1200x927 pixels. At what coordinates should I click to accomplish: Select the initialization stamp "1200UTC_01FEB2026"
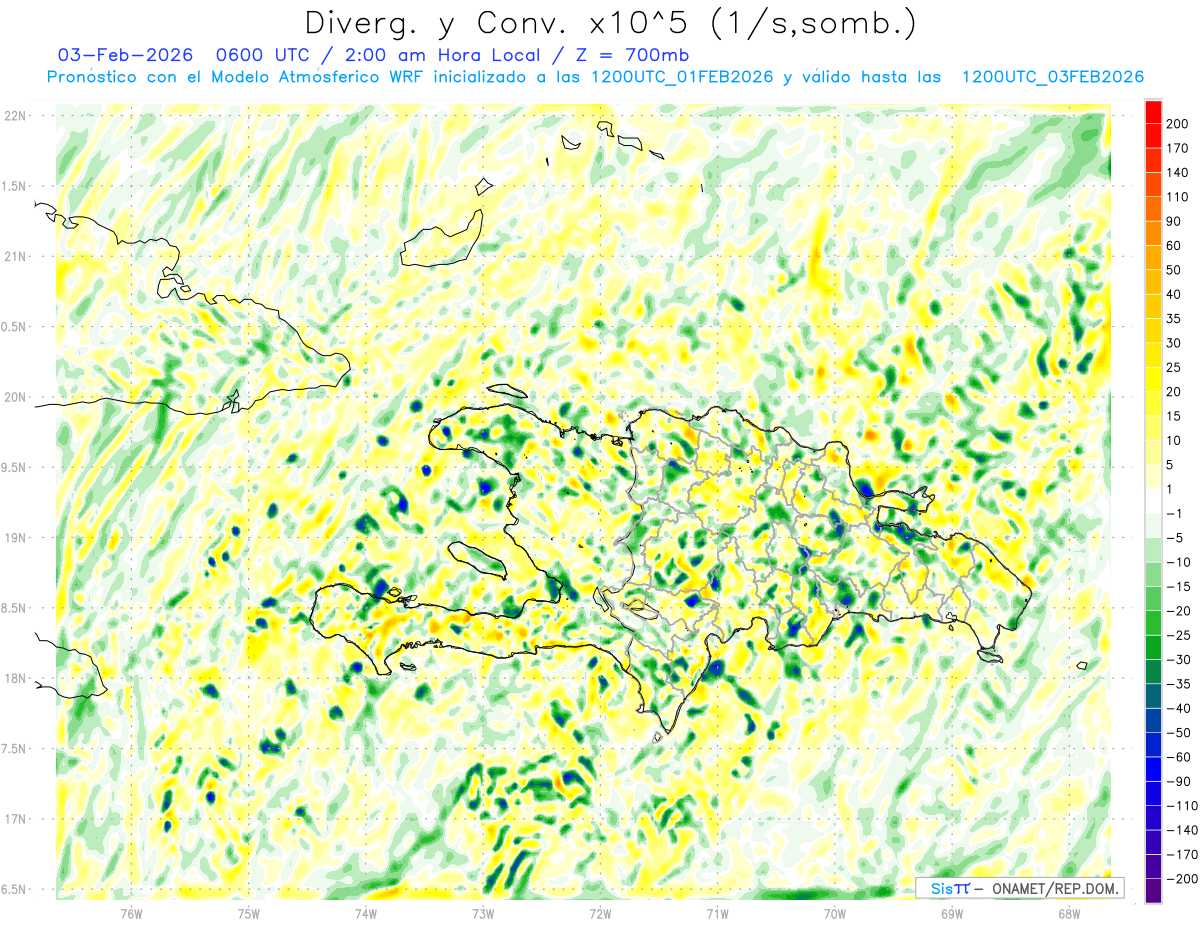point(682,77)
